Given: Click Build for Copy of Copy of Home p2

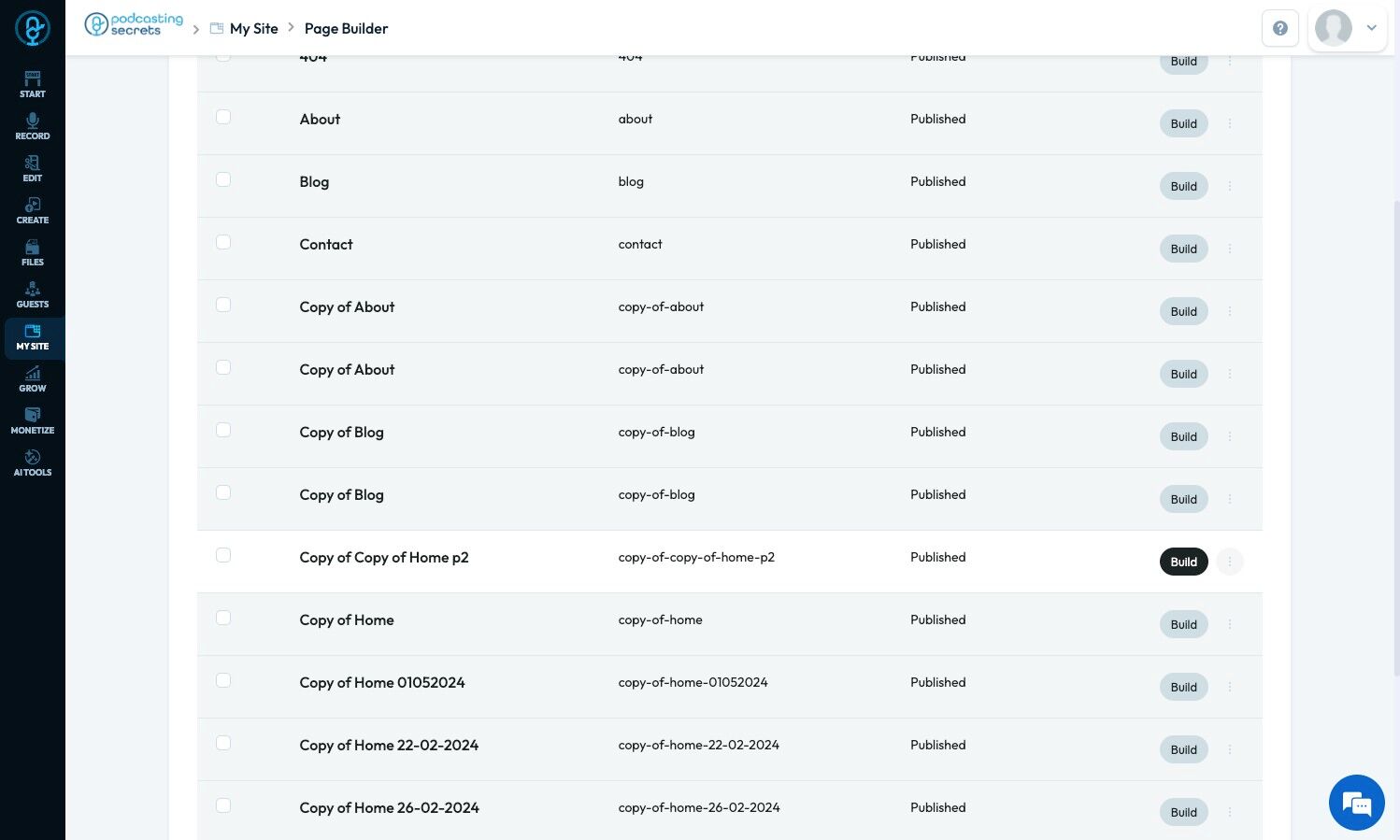Looking at the screenshot, I should tap(1183, 562).
